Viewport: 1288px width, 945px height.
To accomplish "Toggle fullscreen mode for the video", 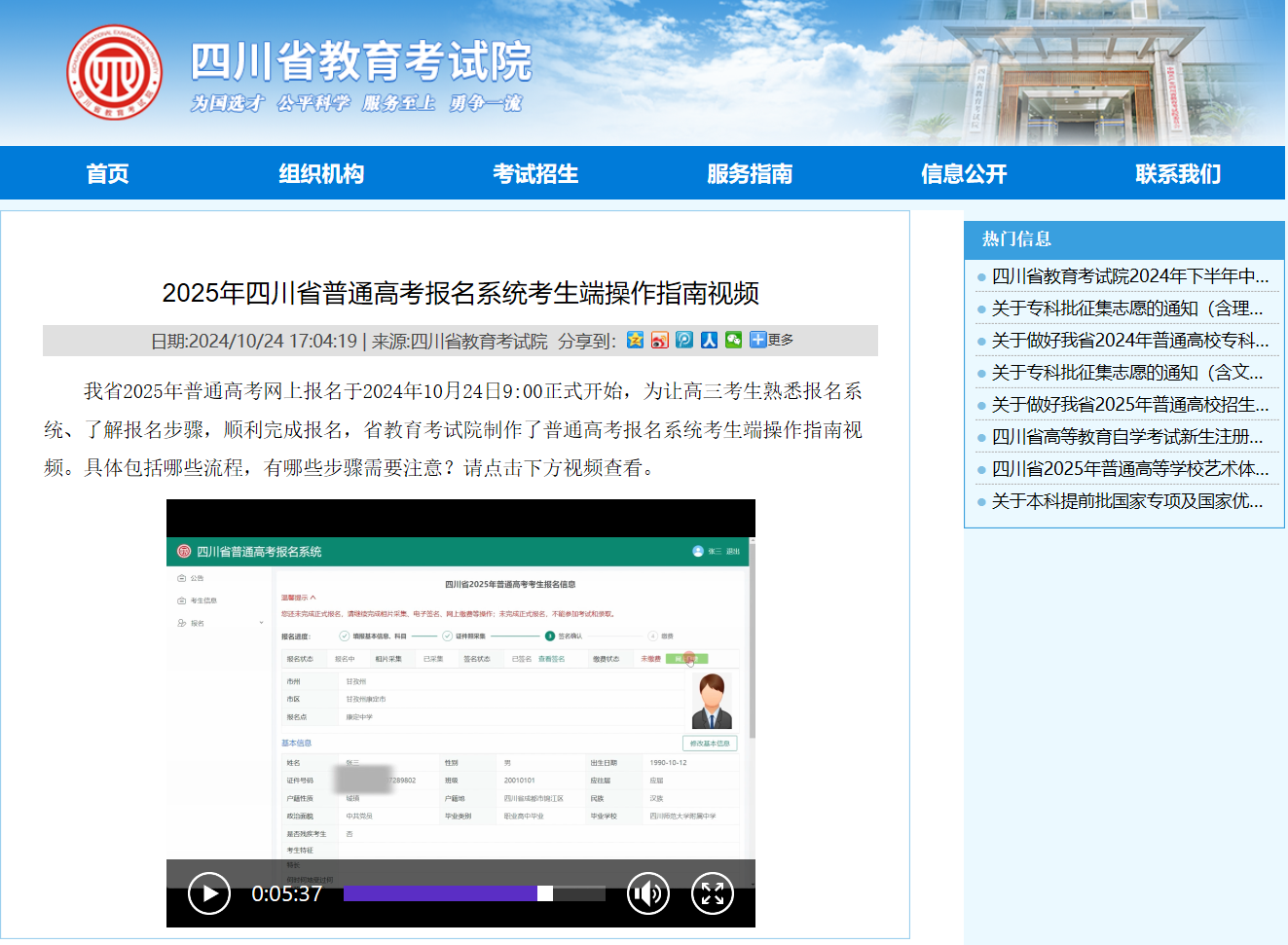I will click(x=712, y=893).
